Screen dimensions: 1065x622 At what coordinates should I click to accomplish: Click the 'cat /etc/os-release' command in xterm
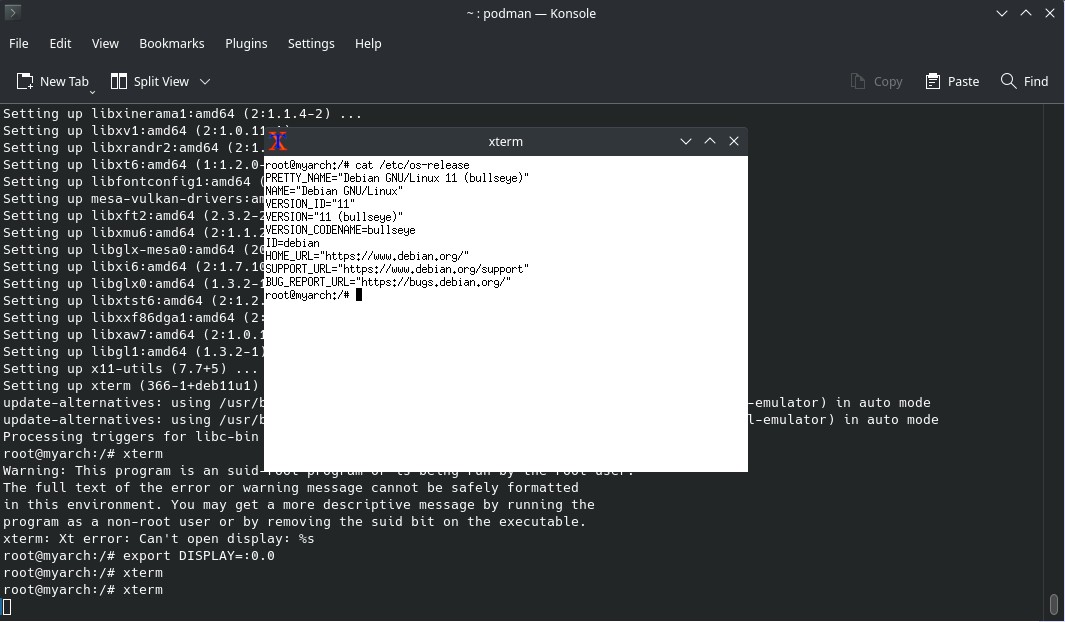412,165
